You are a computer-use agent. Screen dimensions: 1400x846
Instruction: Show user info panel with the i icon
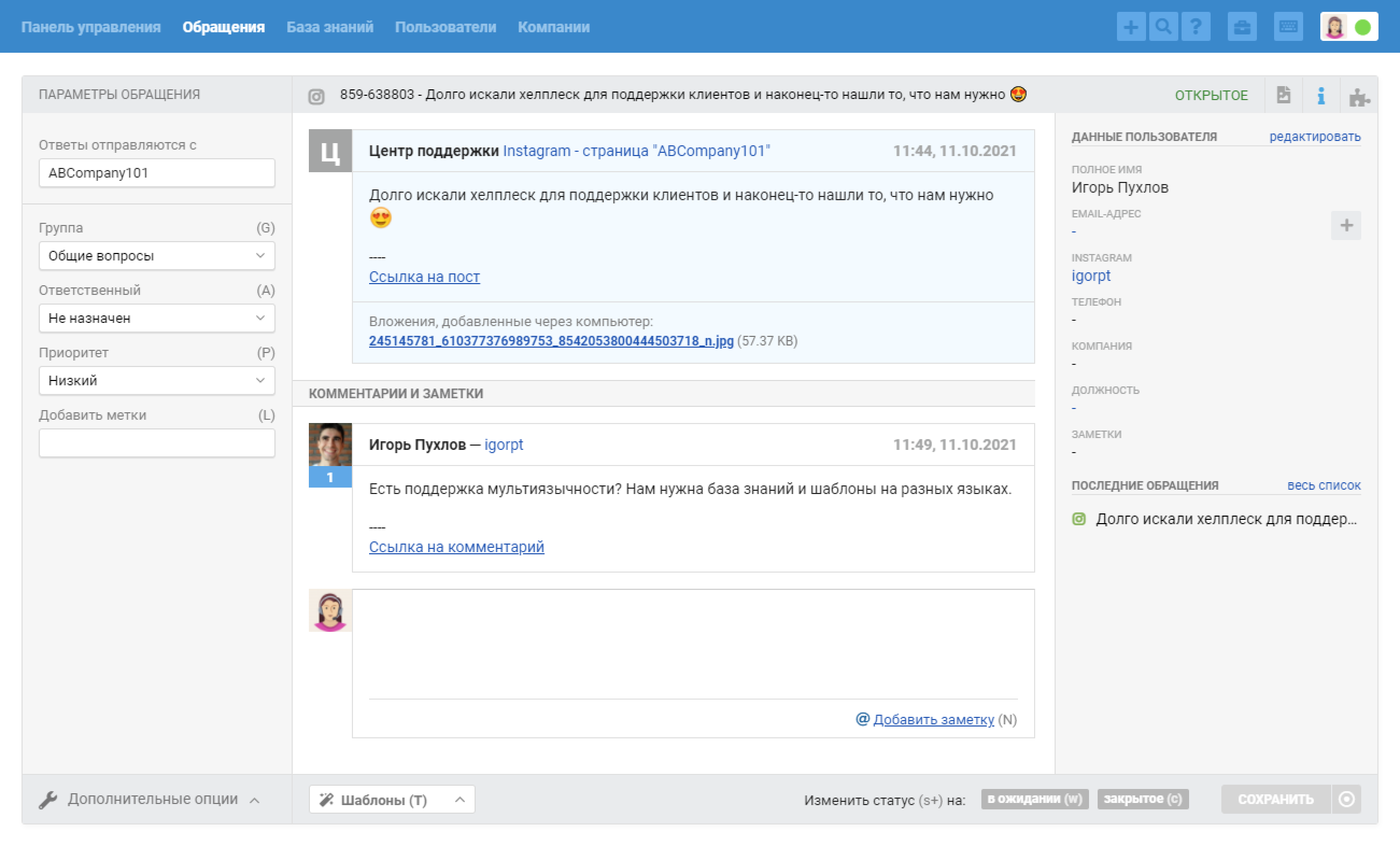(x=1321, y=95)
